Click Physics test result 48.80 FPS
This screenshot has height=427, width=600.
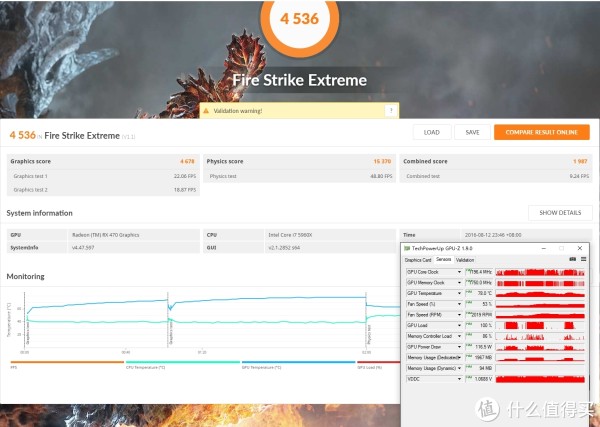[x=381, y=176]
